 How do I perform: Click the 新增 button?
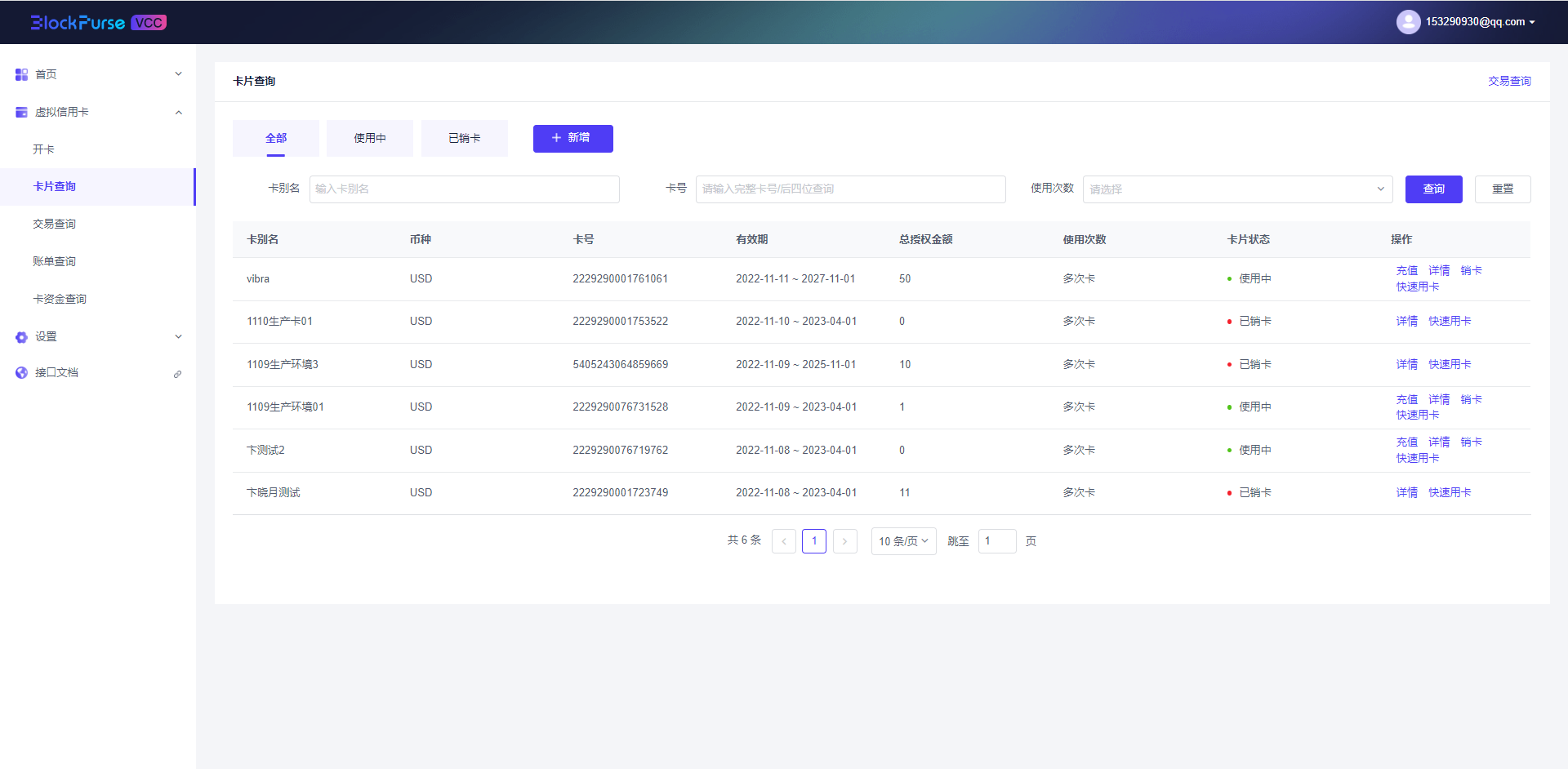(x=573, y=138)
